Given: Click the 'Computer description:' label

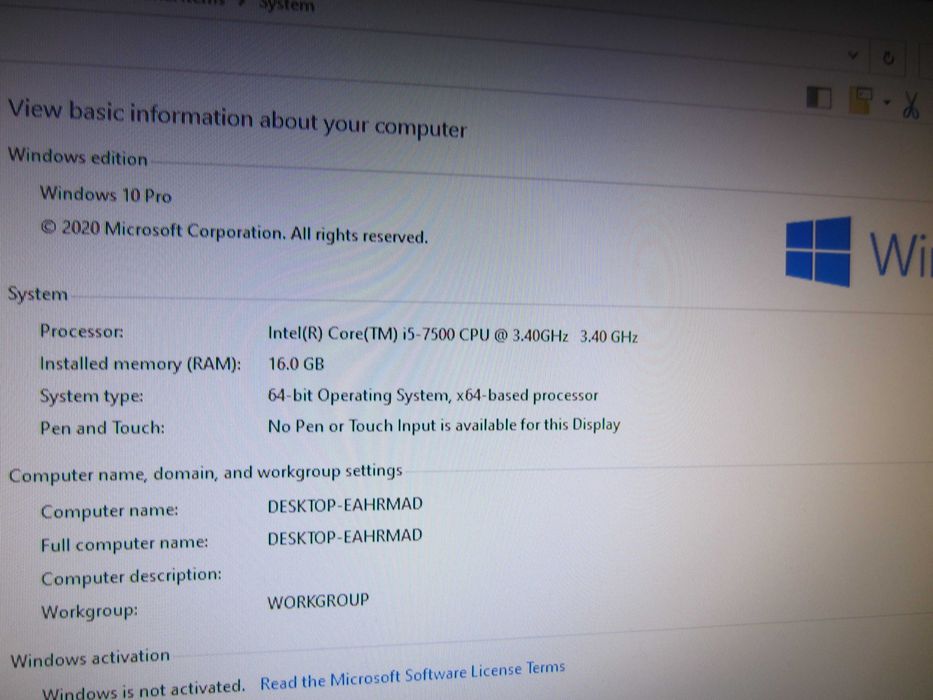Looking at the screenshot, I should (x=131, y=576).
